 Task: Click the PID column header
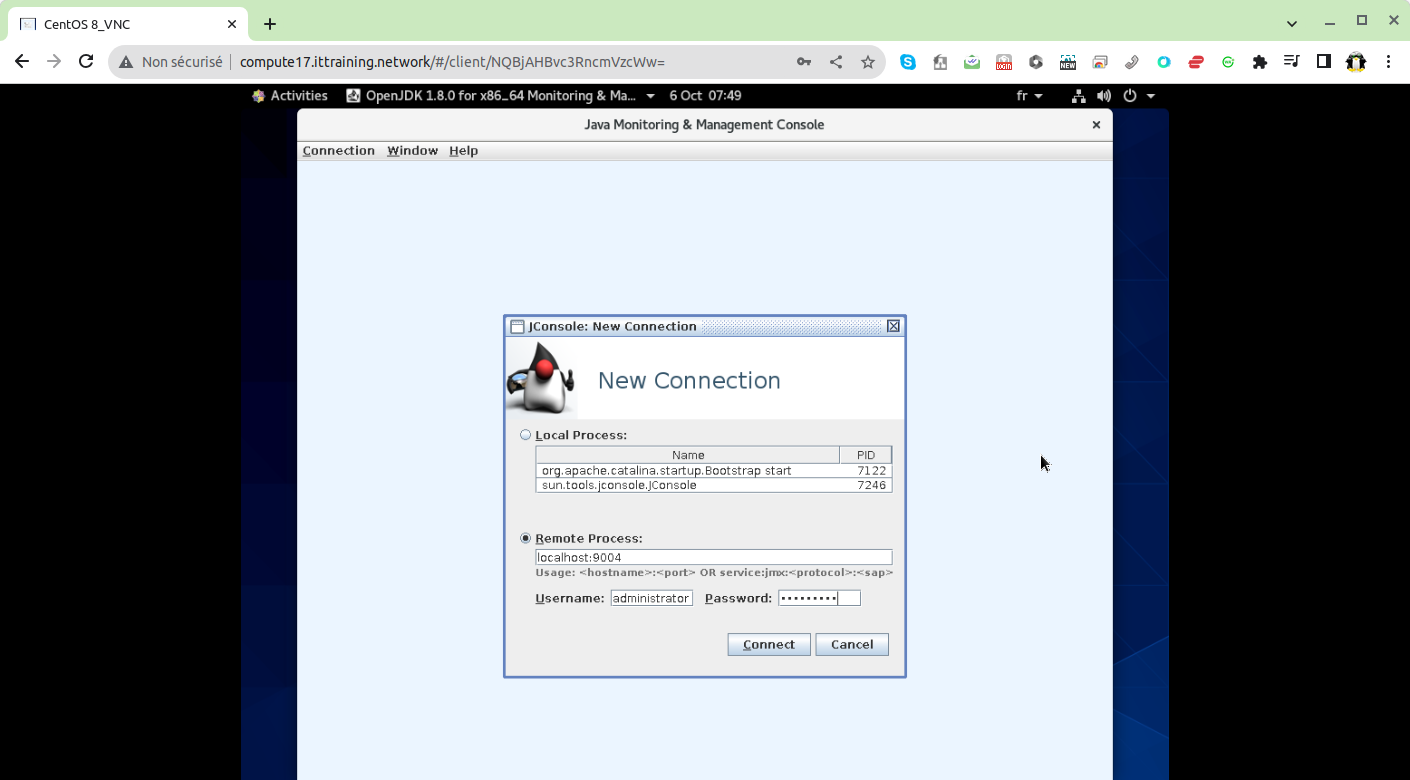tap(866, 455)
